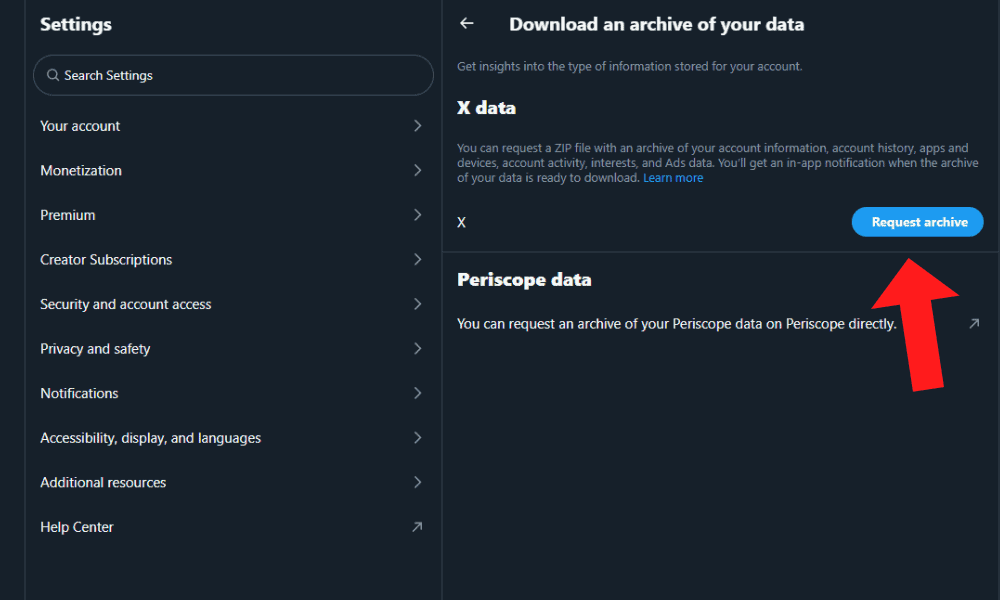Click the Periscope data request description row
This screenshot has width=1000, height=600.
(676, 324)
